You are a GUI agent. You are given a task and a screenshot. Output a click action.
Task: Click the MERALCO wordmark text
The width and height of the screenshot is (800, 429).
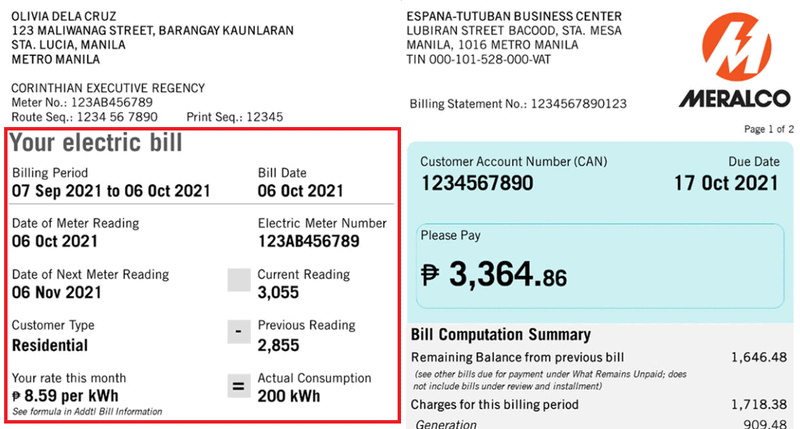[735, 98]
